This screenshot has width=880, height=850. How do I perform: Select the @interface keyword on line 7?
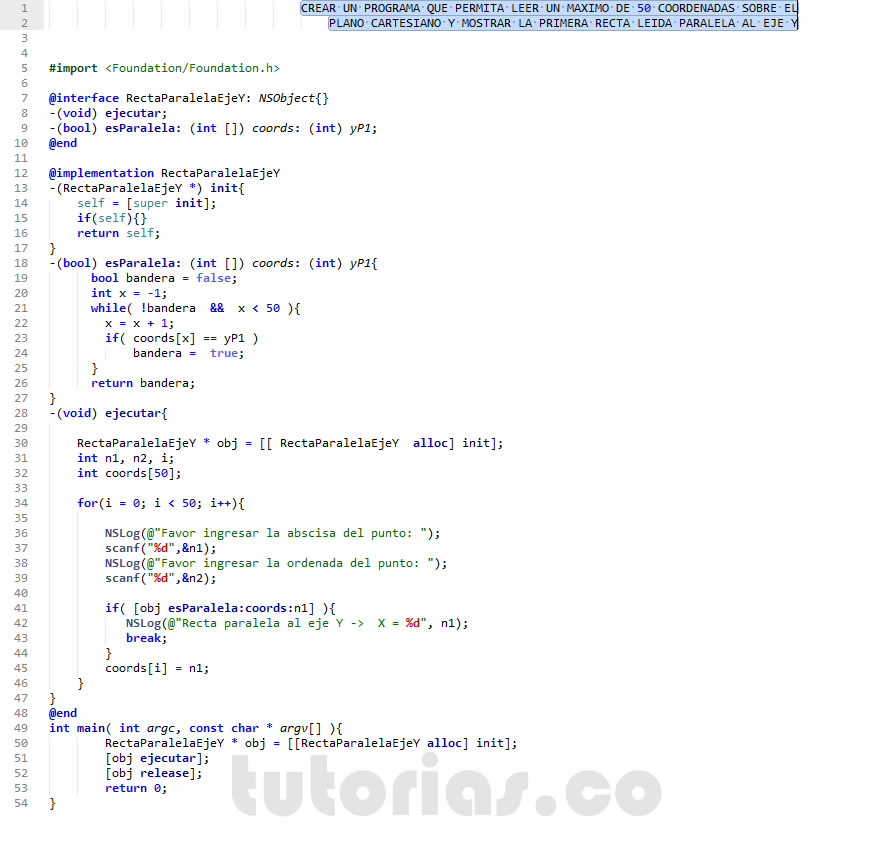pyautogui.click(x=84, y=98)
